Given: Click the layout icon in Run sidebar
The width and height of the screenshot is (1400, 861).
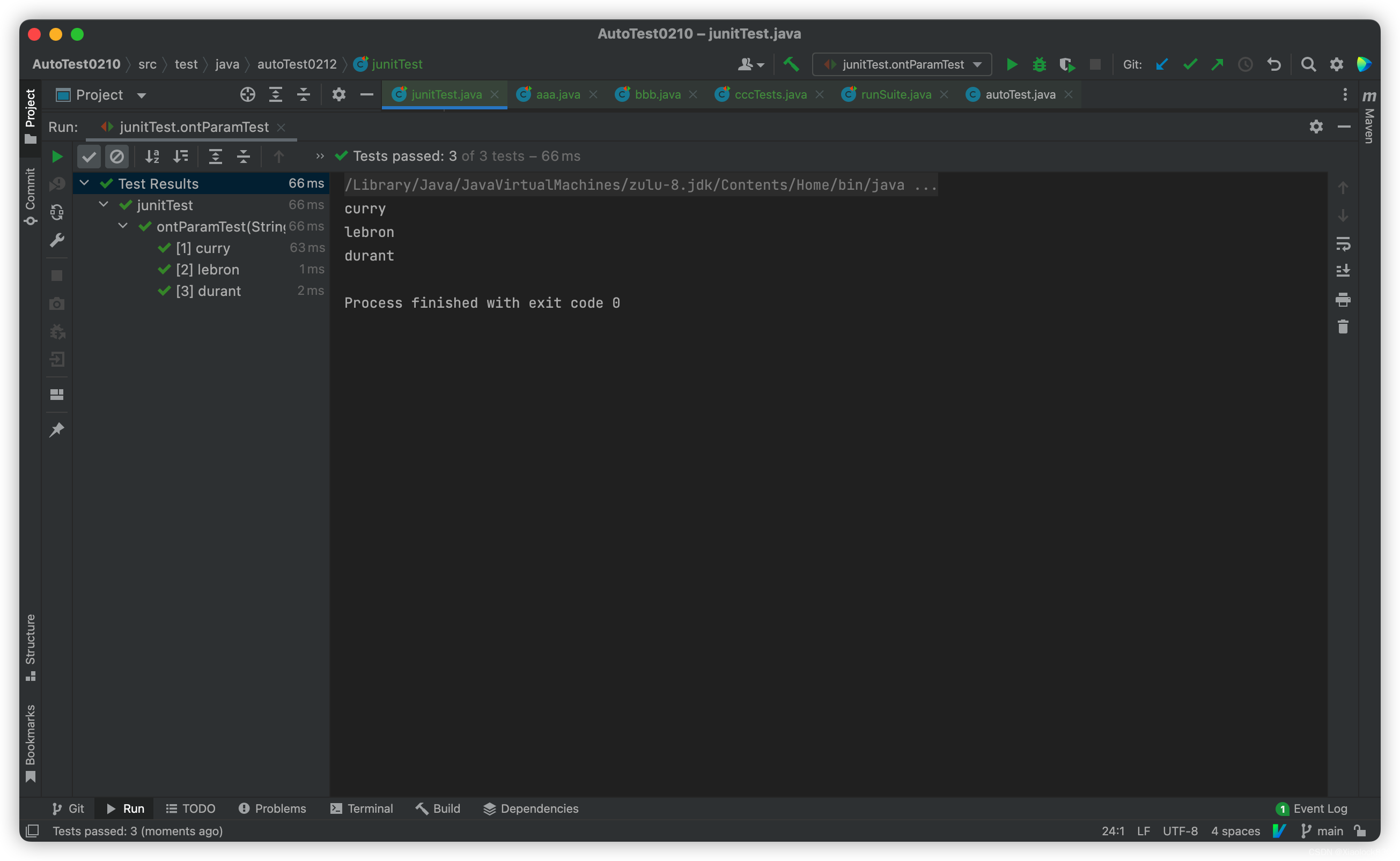Looking at the screenshot, I should click(57, 394).
